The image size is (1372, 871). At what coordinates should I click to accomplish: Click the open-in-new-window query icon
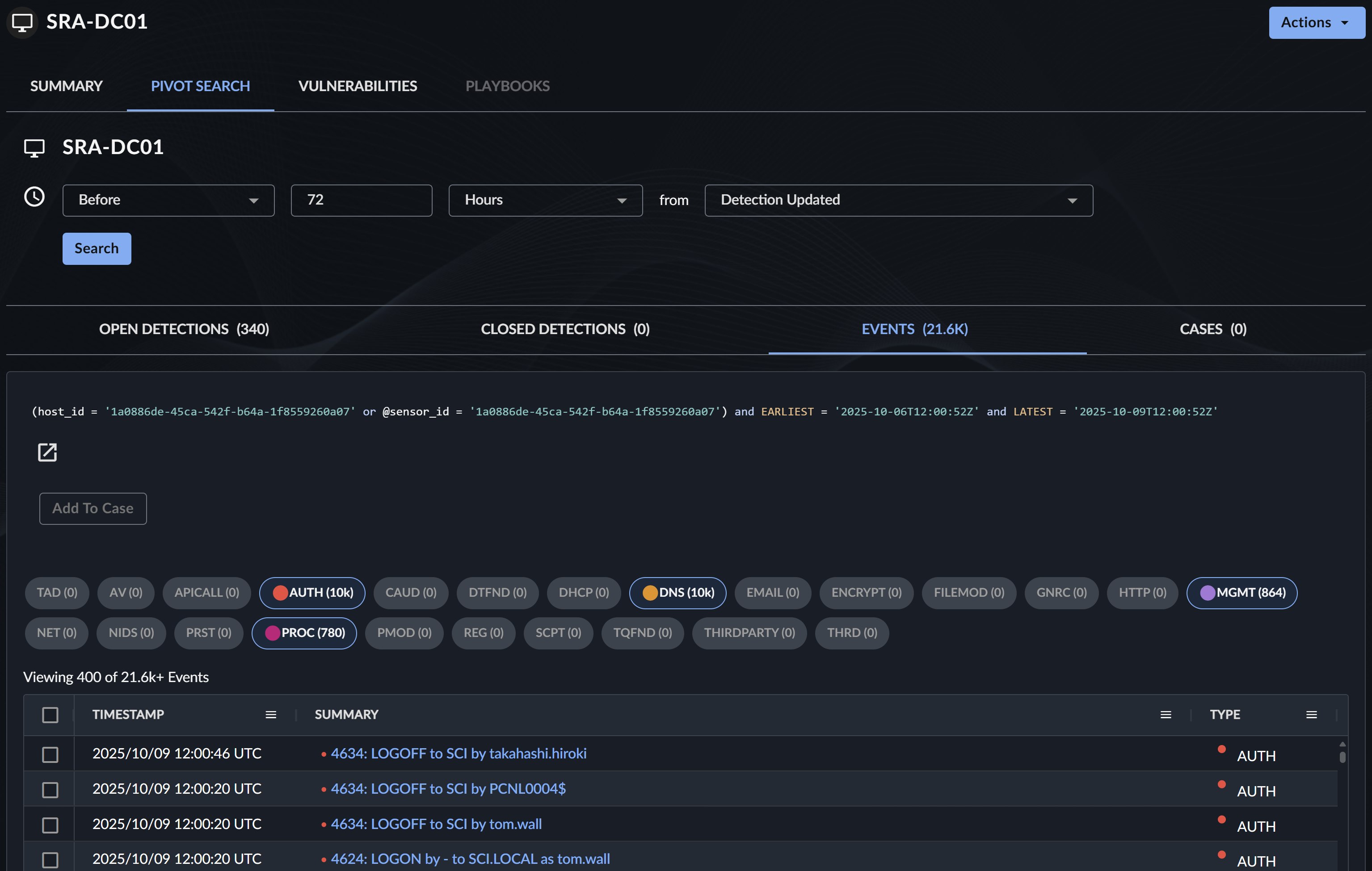[47, 452]
